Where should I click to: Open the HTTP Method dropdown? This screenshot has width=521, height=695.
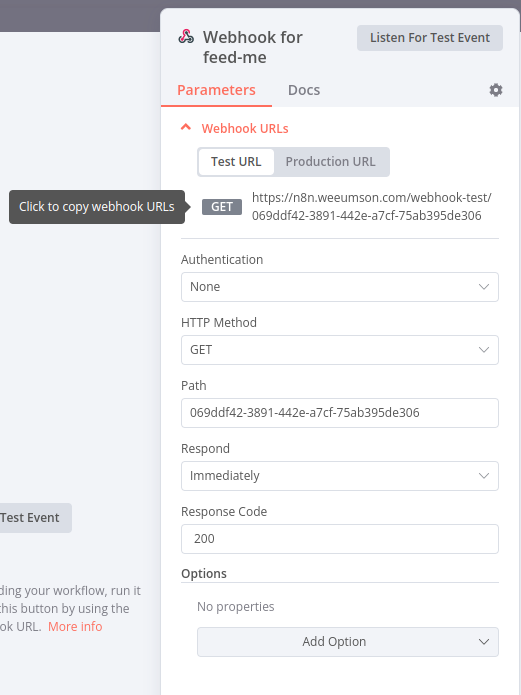point(340,350)
